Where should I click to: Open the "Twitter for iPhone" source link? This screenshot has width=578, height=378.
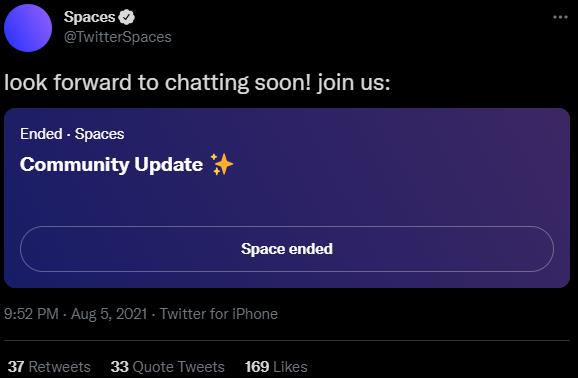coord(219,314)
